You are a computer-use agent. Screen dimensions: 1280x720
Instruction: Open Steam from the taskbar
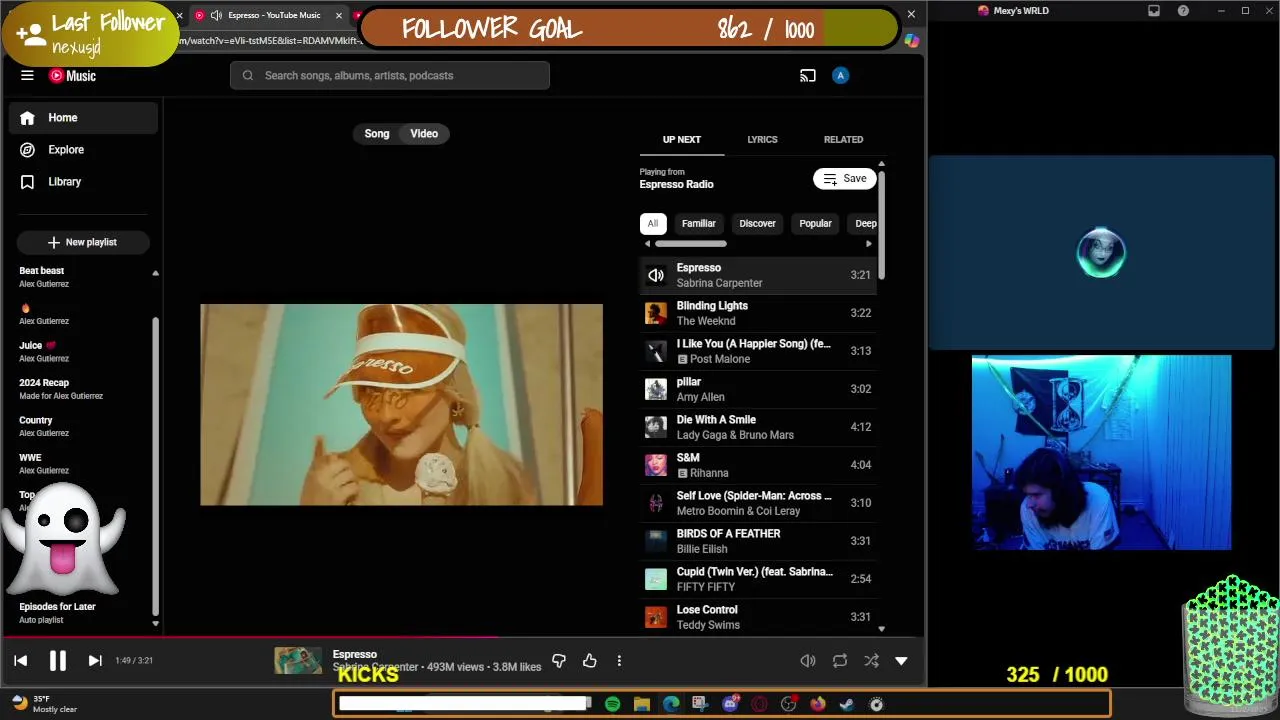click(x=847, y=704)
